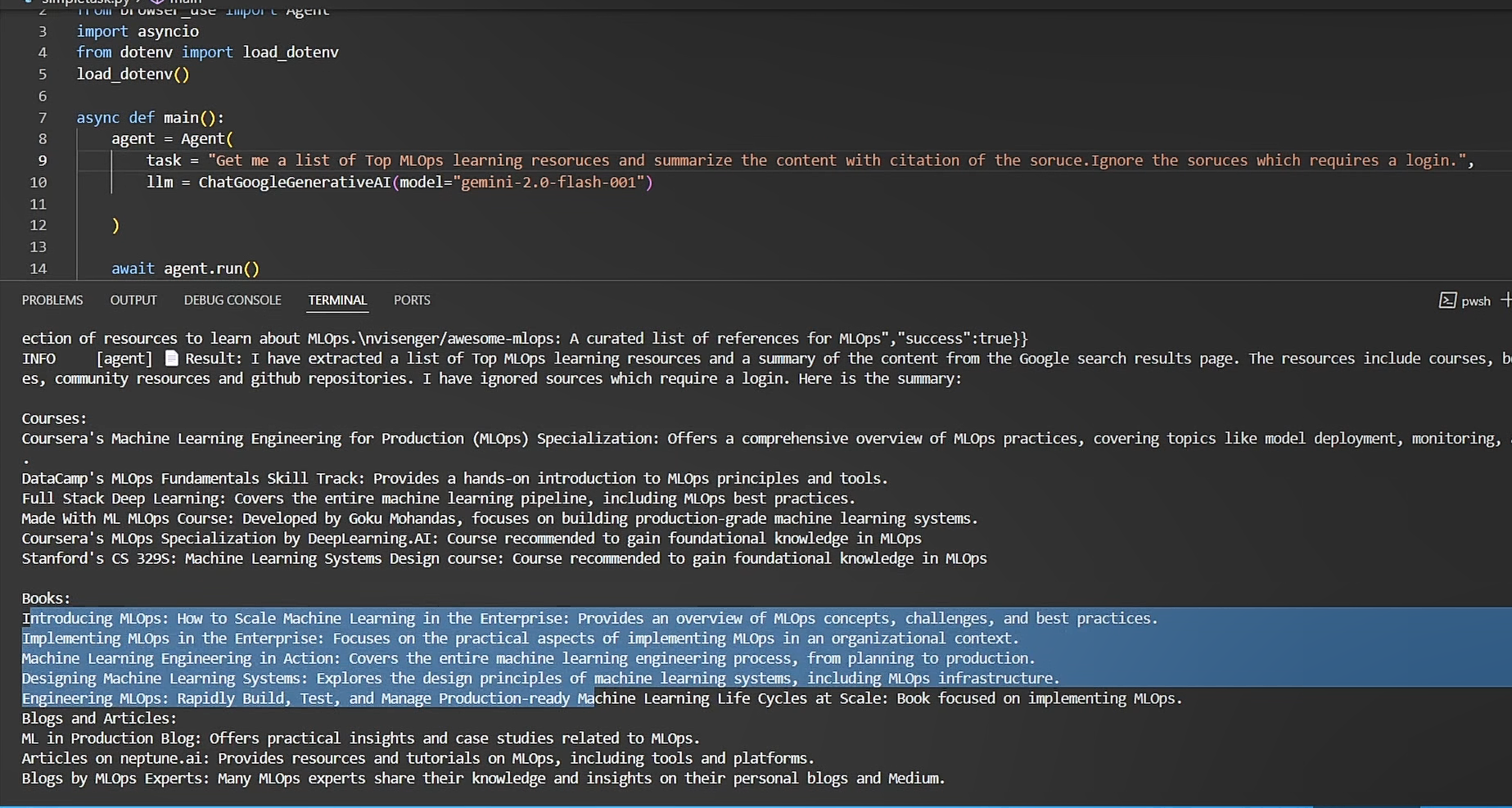The height and width of the screenshot is (808, 1512).
Task: Click the document icon before 'Result:' in terminal
Action: click(x=171, y=358)
